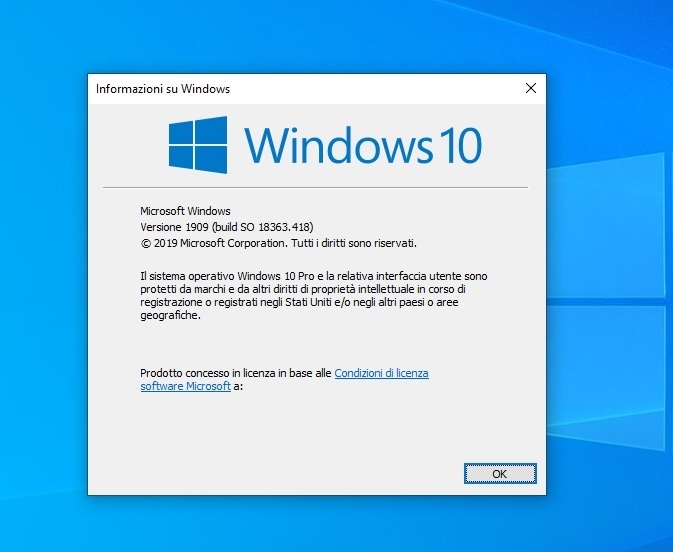Click the 2019 Microsoft Corporation copyright line
Viewport: 673px width, 552px height.
279,243
